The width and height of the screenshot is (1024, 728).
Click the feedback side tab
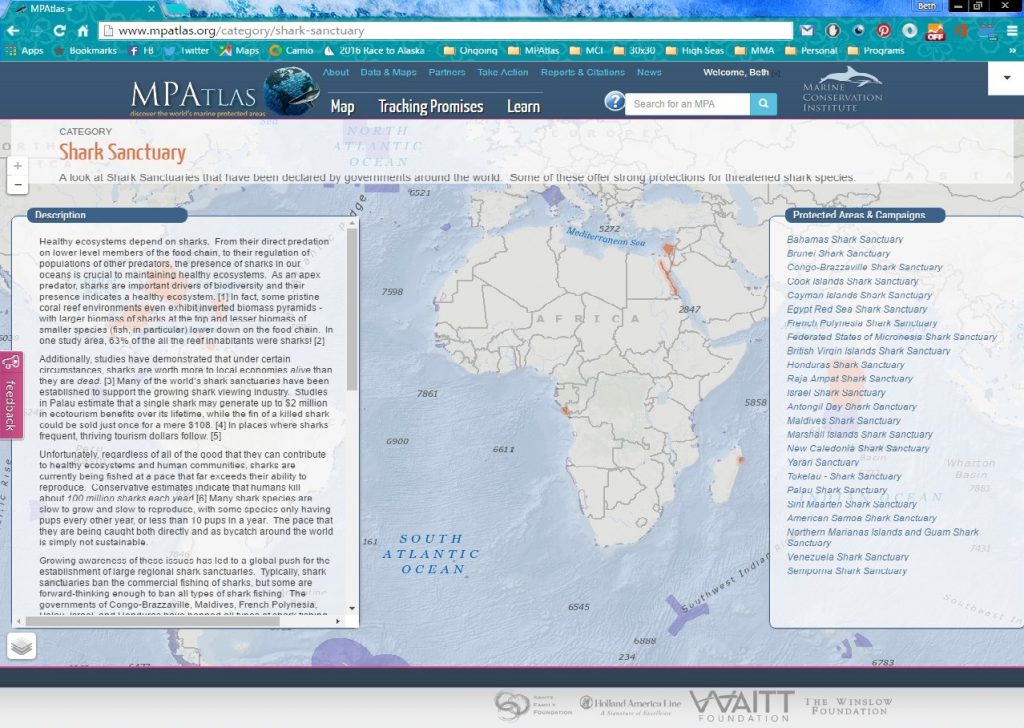coord(11,395)
